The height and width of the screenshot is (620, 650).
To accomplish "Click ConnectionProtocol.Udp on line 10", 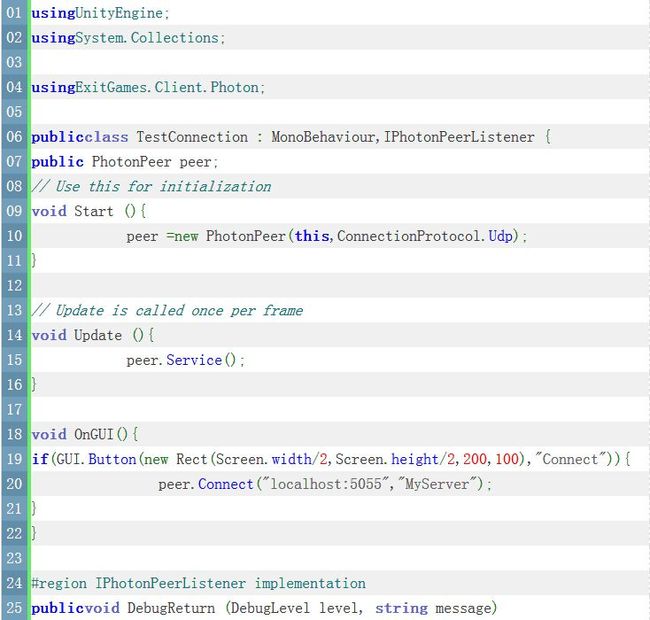I will [425, 236].
